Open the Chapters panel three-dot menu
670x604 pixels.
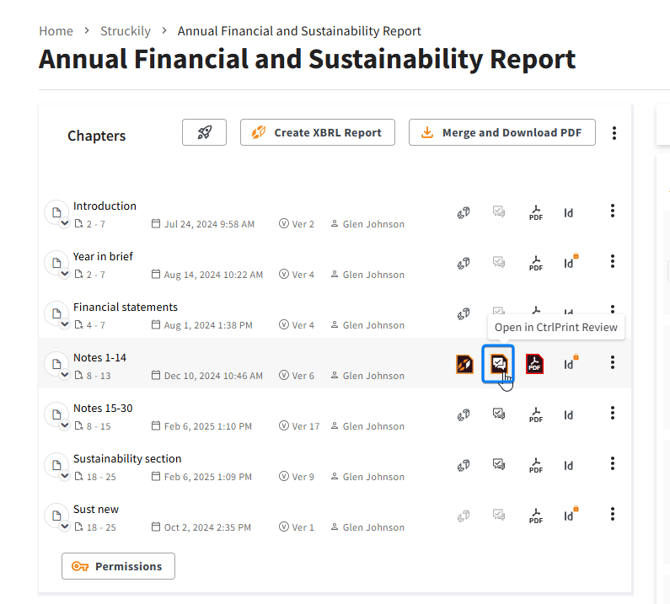pyautogui.click(x=614, y=133)
